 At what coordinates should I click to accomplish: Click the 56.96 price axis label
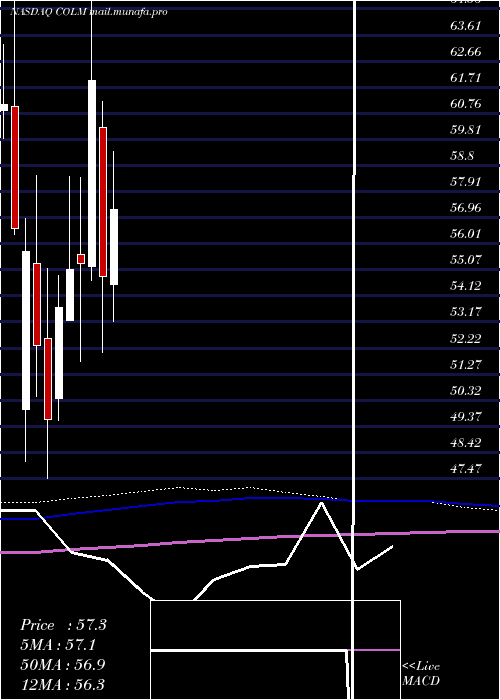466,208
